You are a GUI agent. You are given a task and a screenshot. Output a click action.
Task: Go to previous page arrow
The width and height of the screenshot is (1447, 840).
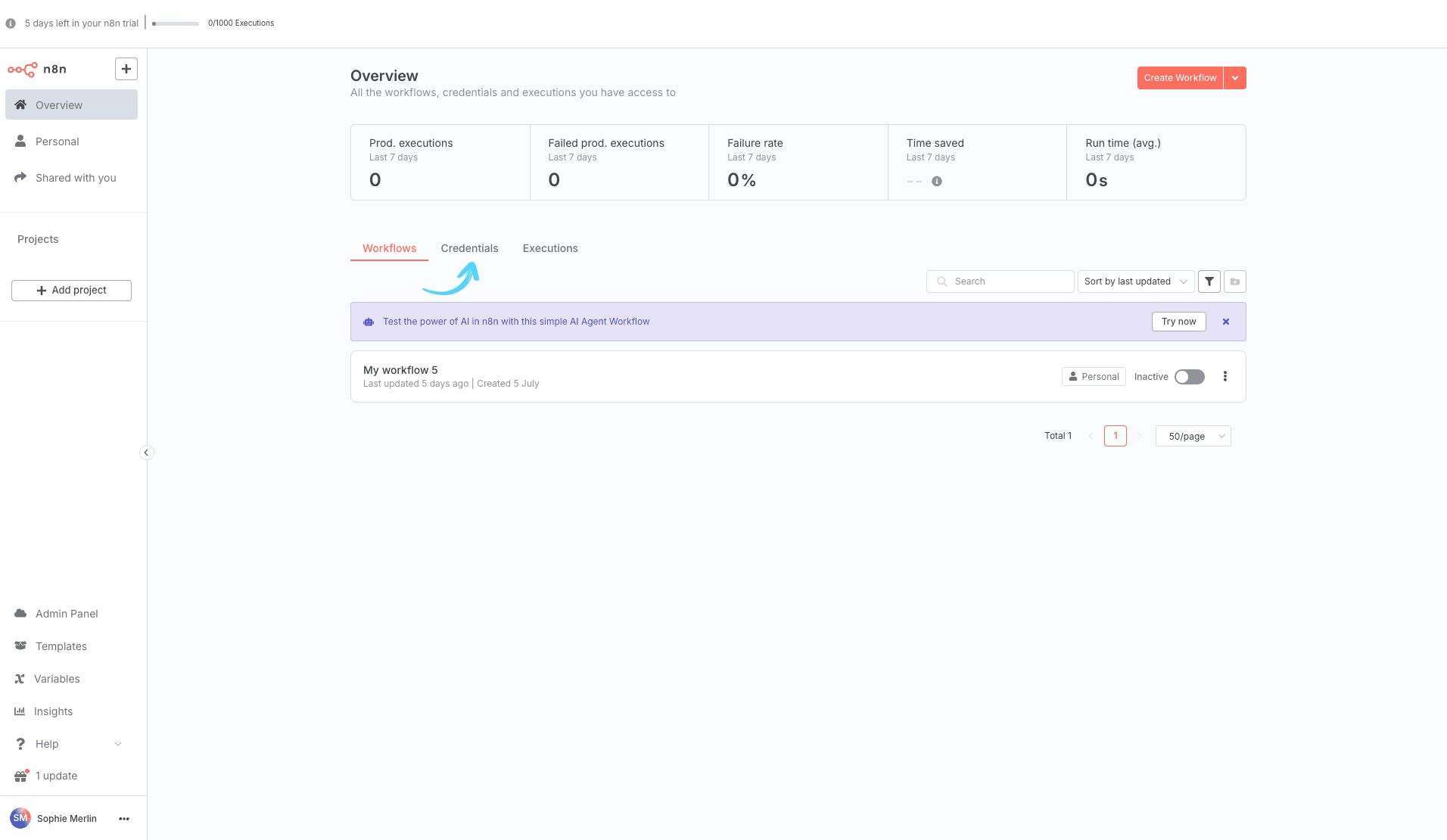[x=1091, y=436]
